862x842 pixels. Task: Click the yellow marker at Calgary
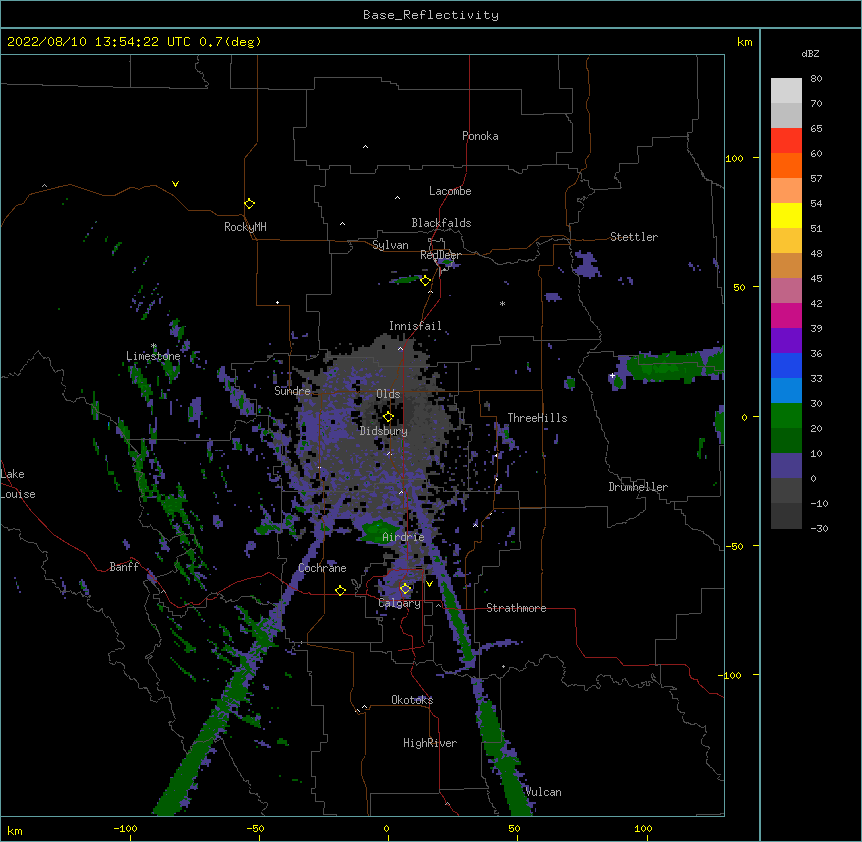(x=405, y=589)
